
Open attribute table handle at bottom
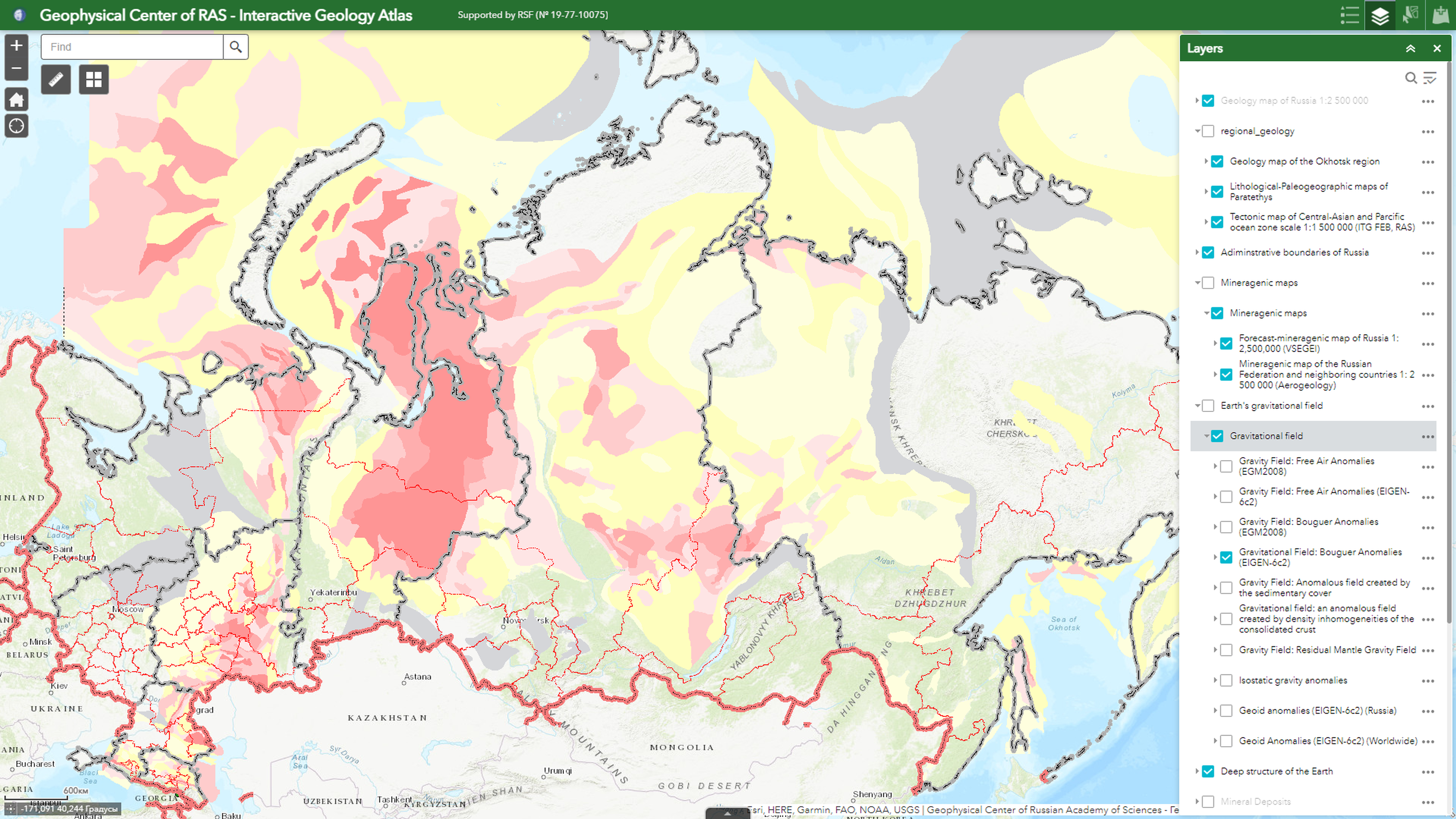[x=727, y=814]
